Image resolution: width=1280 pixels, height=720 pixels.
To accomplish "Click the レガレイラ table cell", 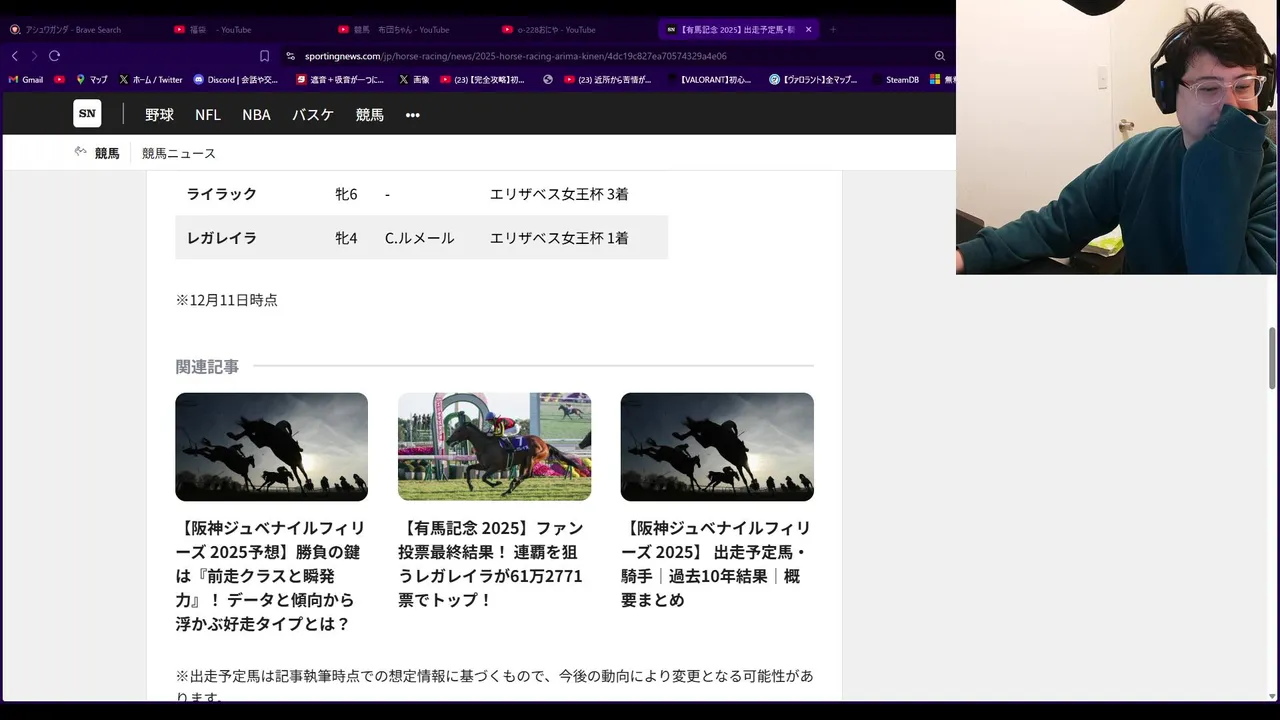I will (x=222, y=238).
